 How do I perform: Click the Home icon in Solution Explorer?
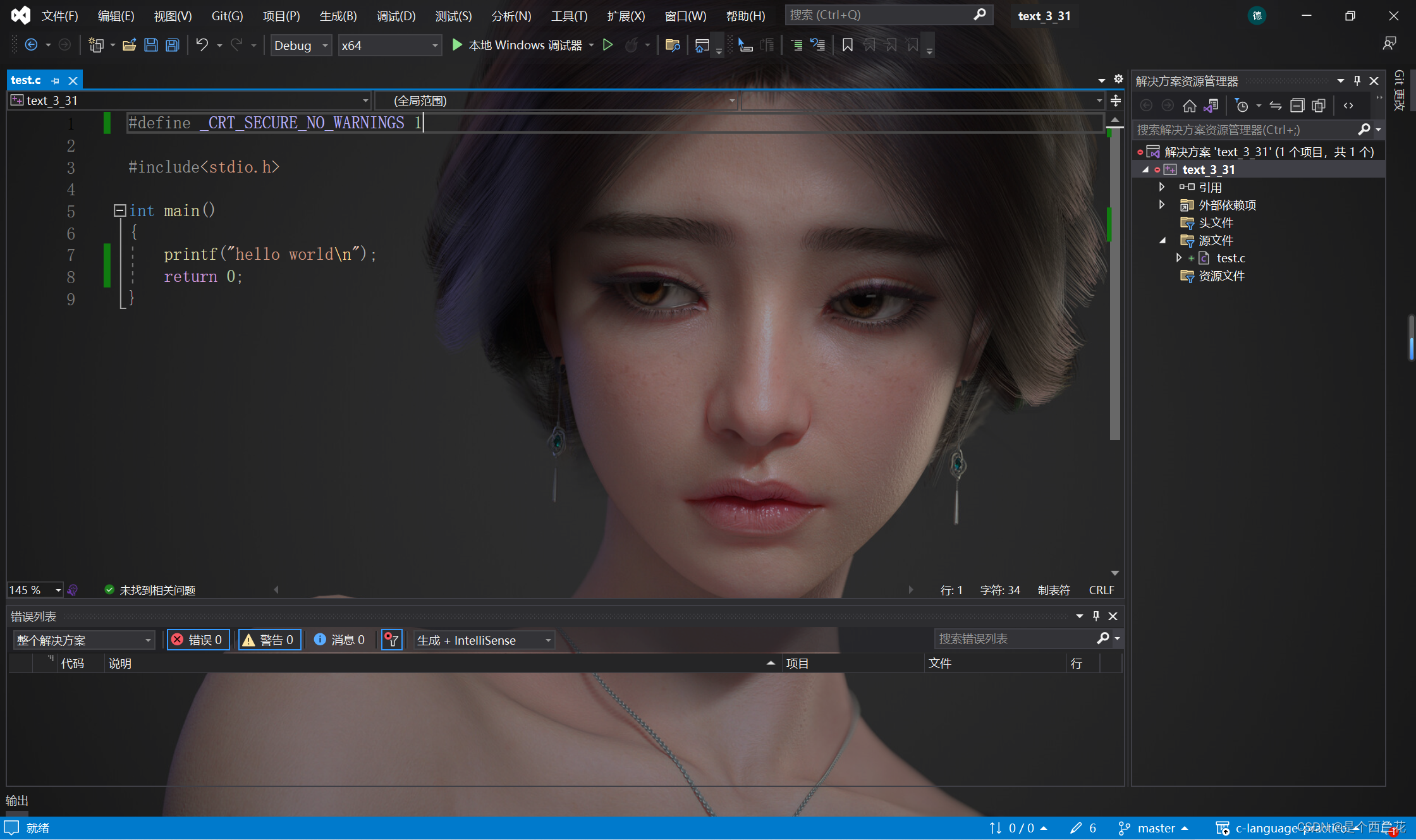coord(1189,106)
